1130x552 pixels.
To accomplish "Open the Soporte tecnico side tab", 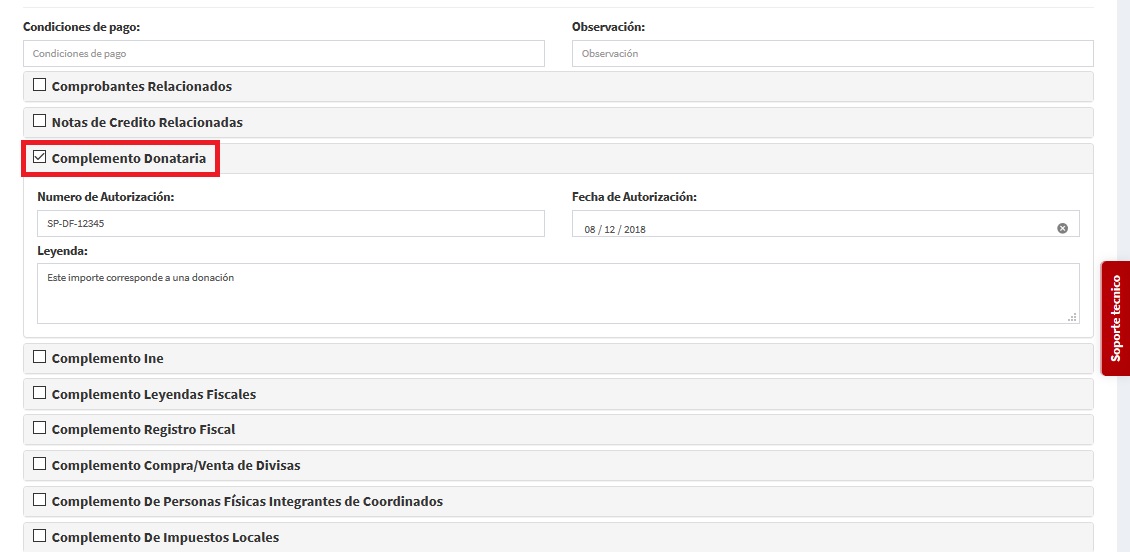I will pyautogui.click(x=1116, y=318).
